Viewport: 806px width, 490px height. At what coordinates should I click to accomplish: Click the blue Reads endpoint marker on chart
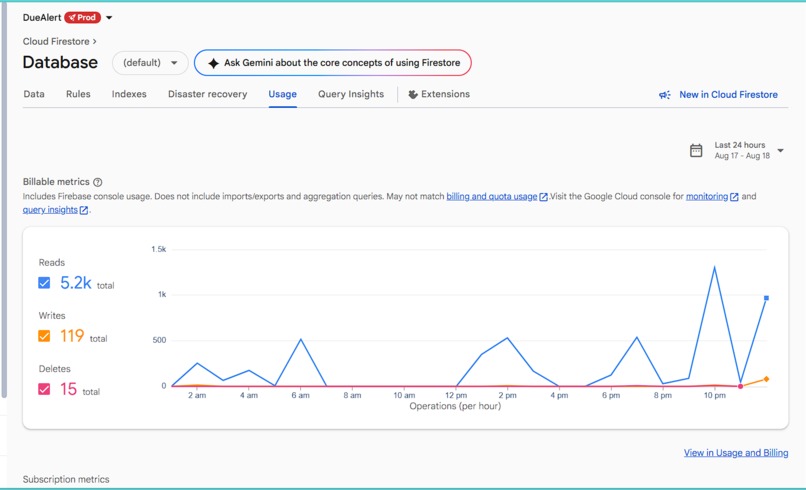[x=766, y=298]
